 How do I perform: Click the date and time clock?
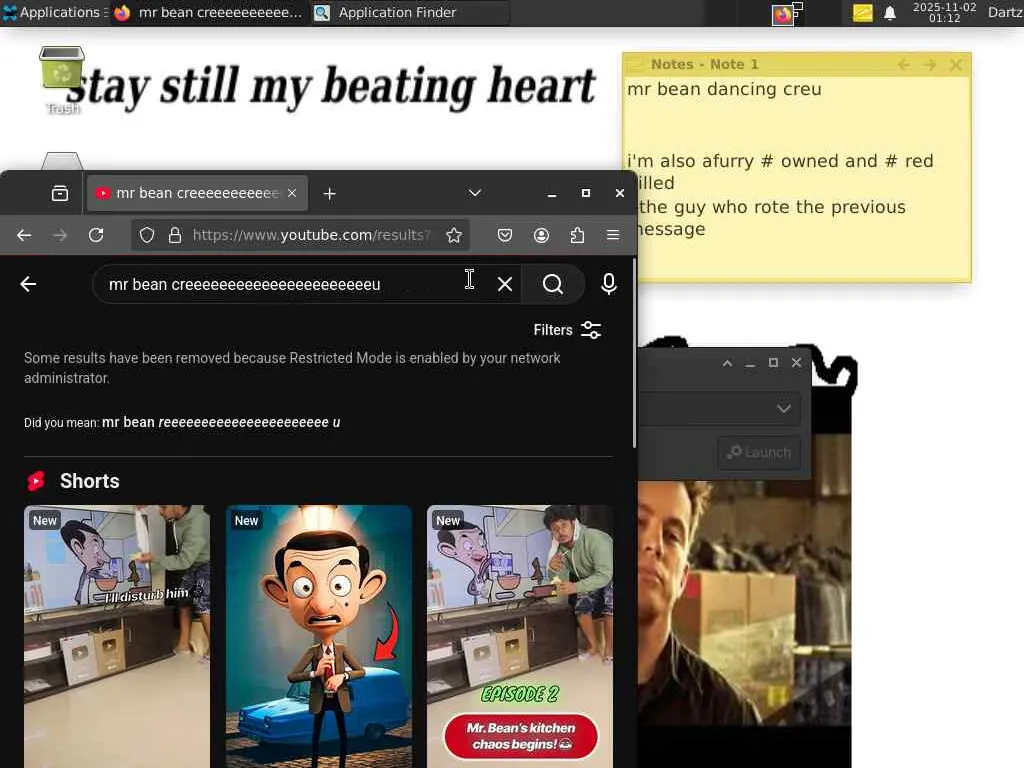point(944,12)
